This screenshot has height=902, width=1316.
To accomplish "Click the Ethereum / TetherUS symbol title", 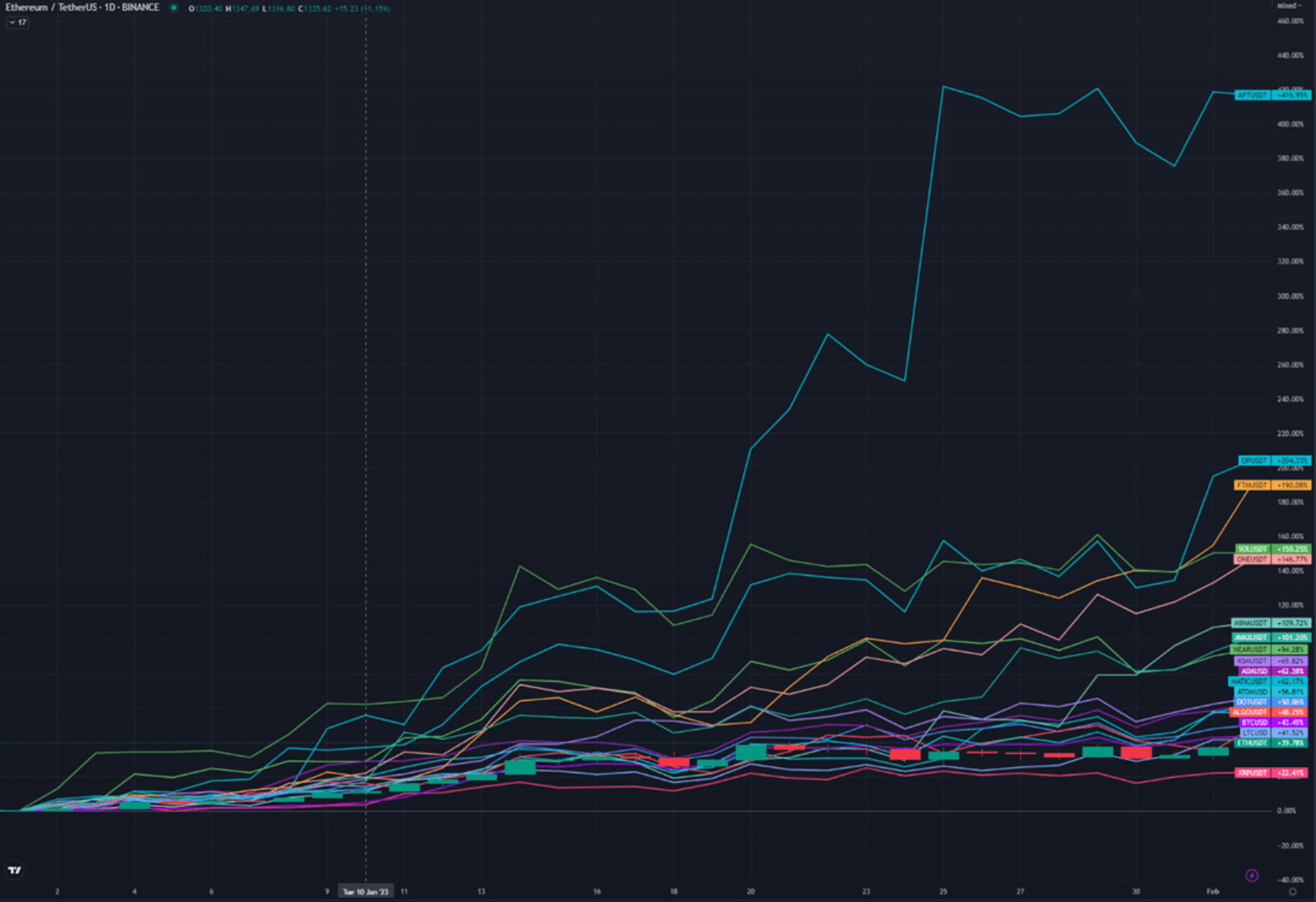I will 82,7.
